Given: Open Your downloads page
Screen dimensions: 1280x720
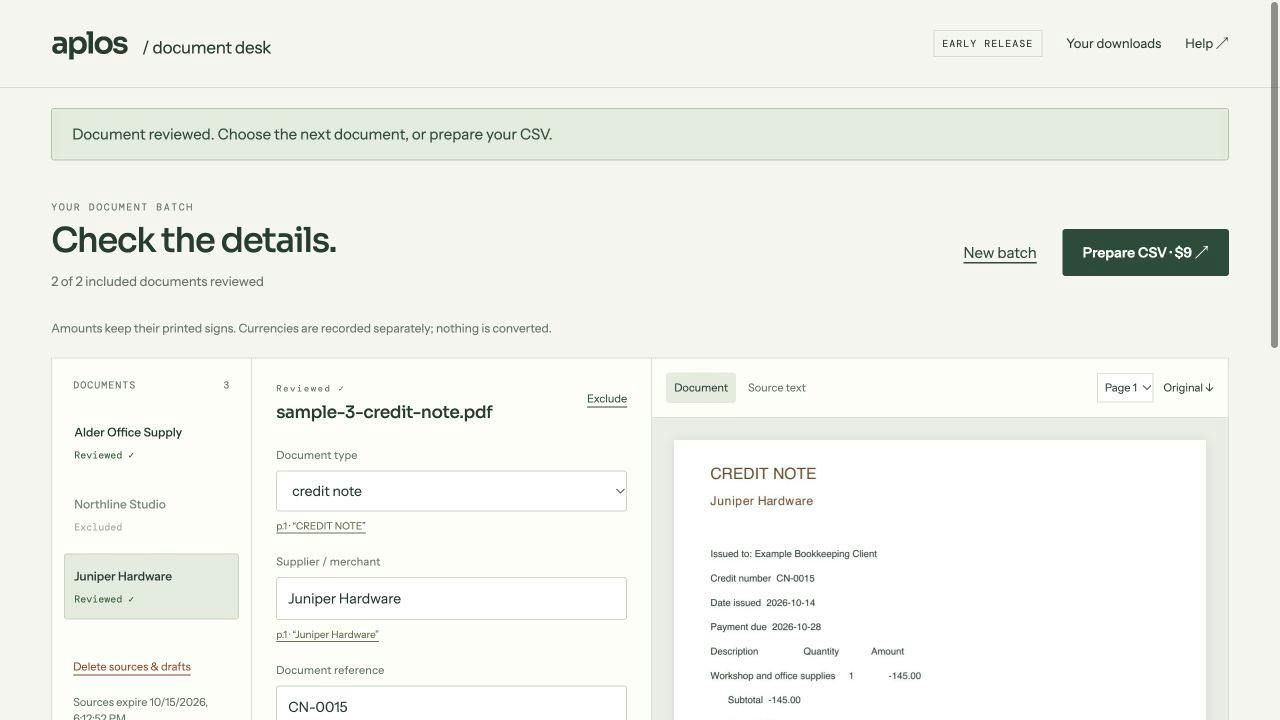Looking at the screenshot, I should [x=1114, y=43].
